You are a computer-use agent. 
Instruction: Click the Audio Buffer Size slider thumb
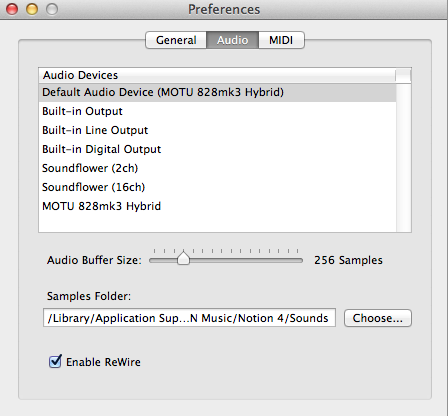pos(183,258)
